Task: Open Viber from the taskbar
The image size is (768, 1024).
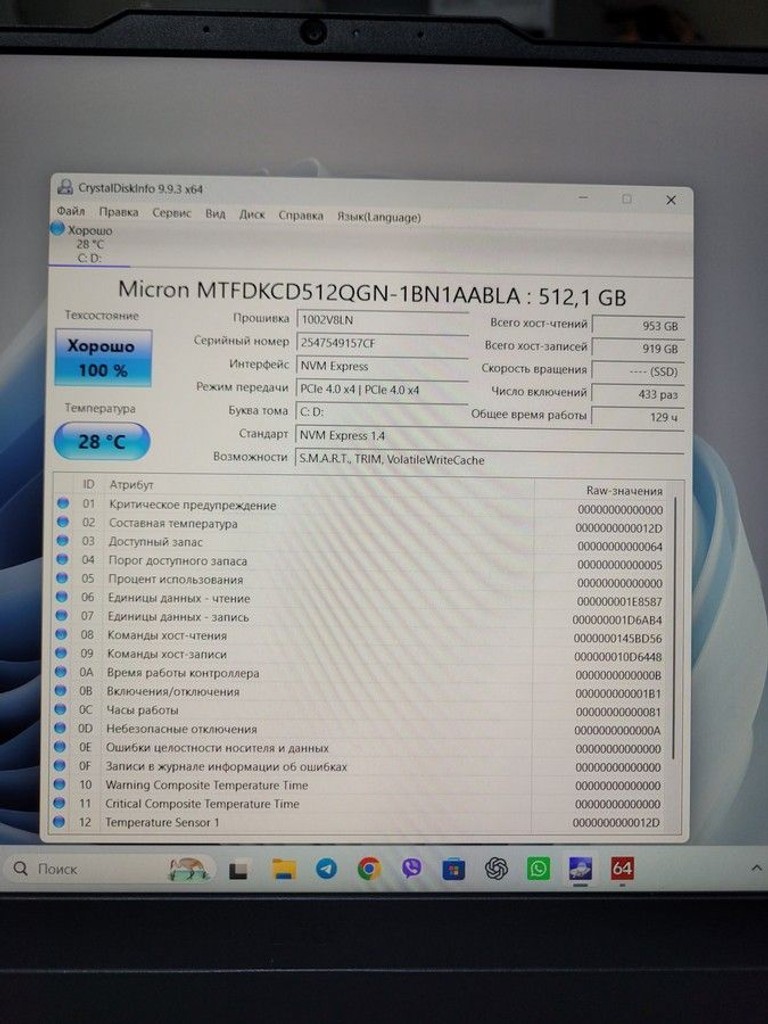Action: pos(411,868)
